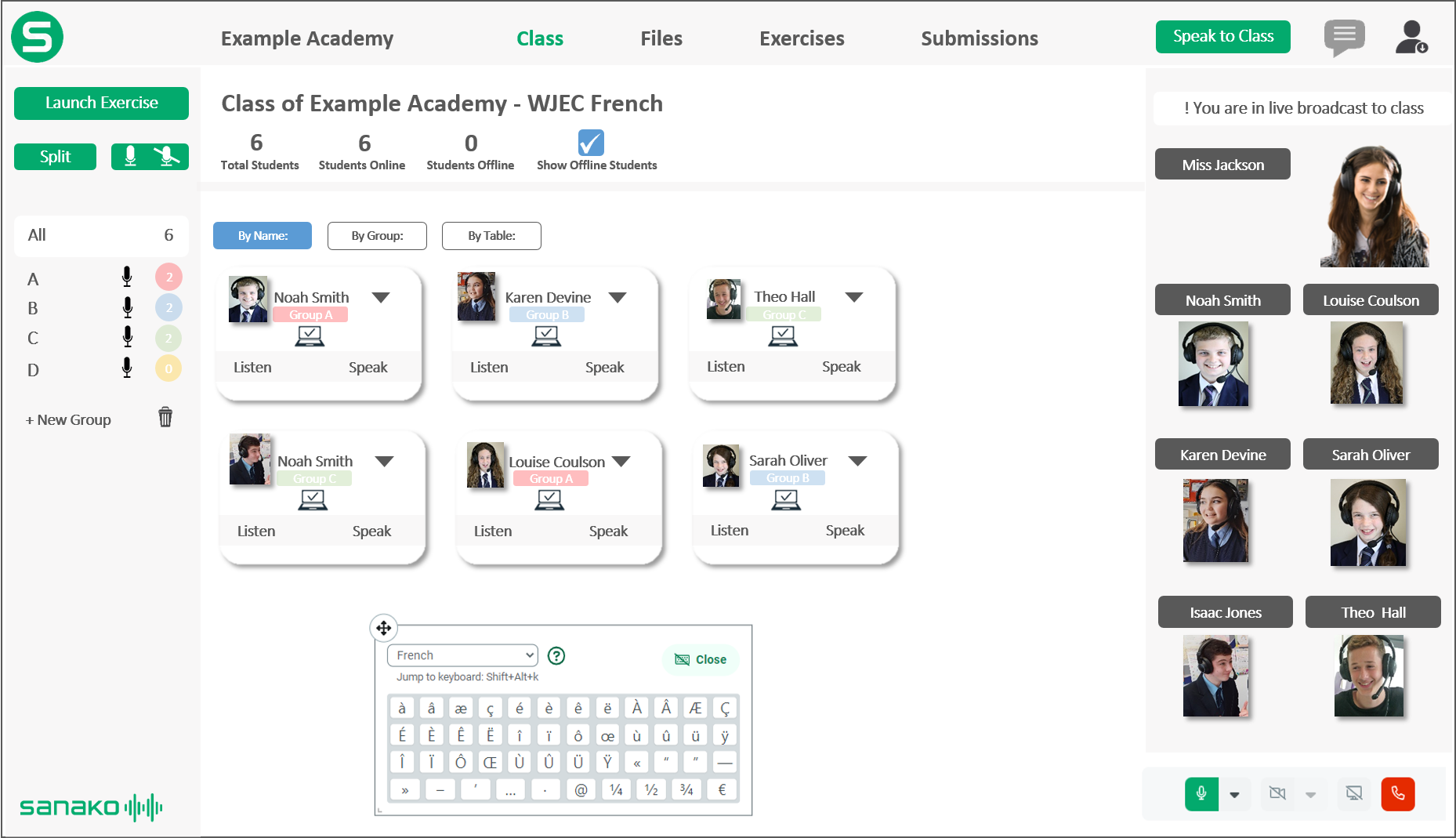
Task: Select the pink Group A count badge
Action: [168, 277]
